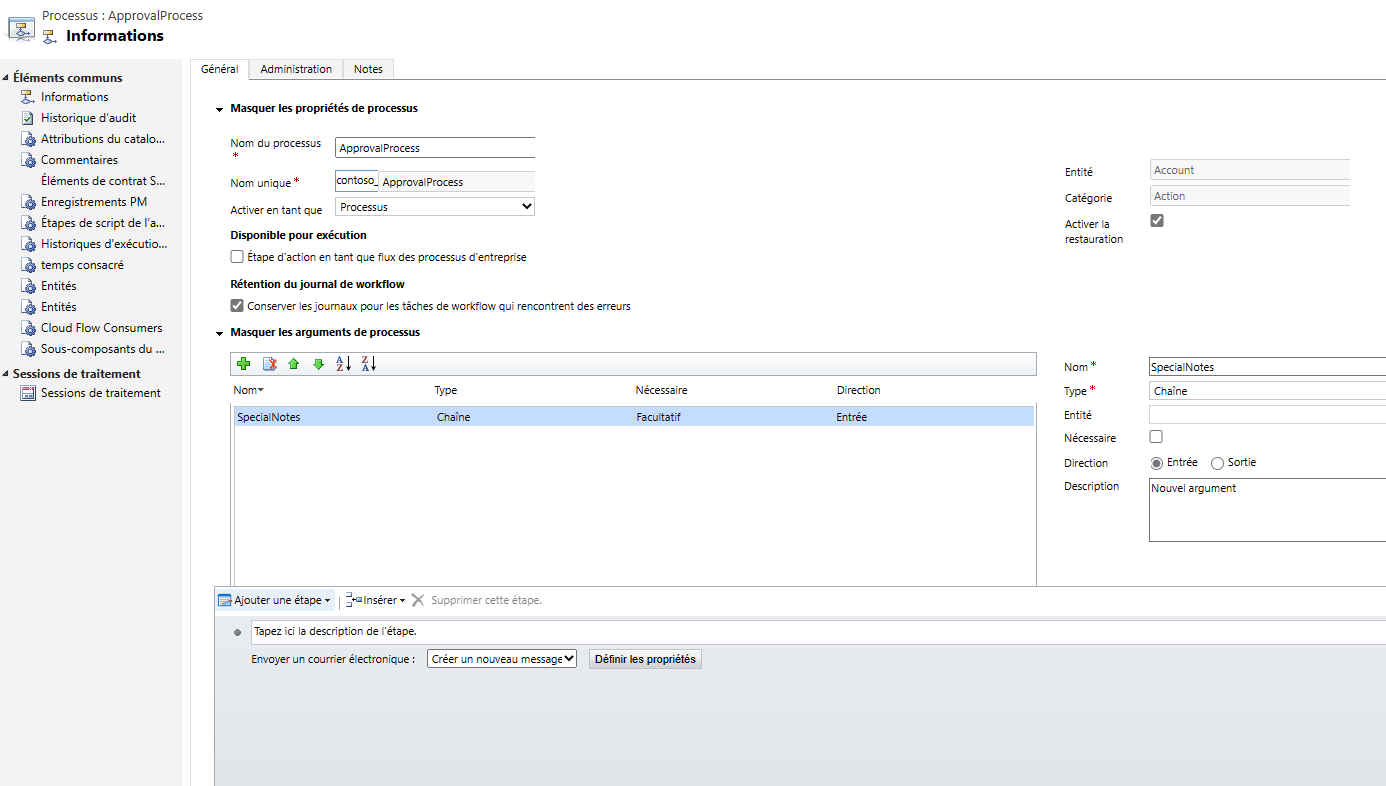Open the Insérer dropdown menu
Screen dimensions: 1386x786
(x=376, y=600)
